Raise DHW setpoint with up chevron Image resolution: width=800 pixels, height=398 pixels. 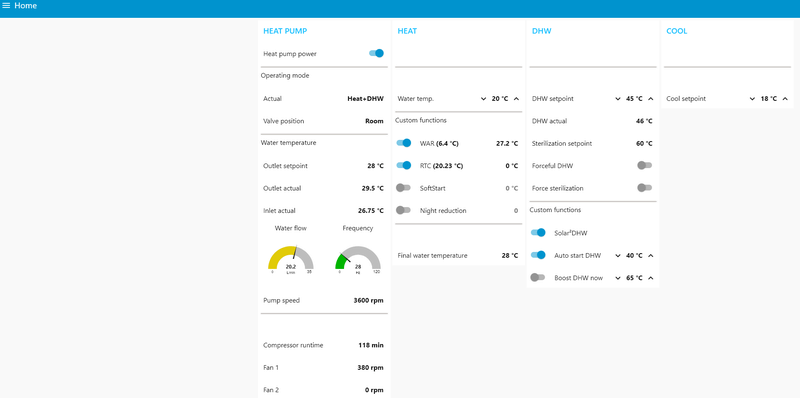tap(651, 99)
